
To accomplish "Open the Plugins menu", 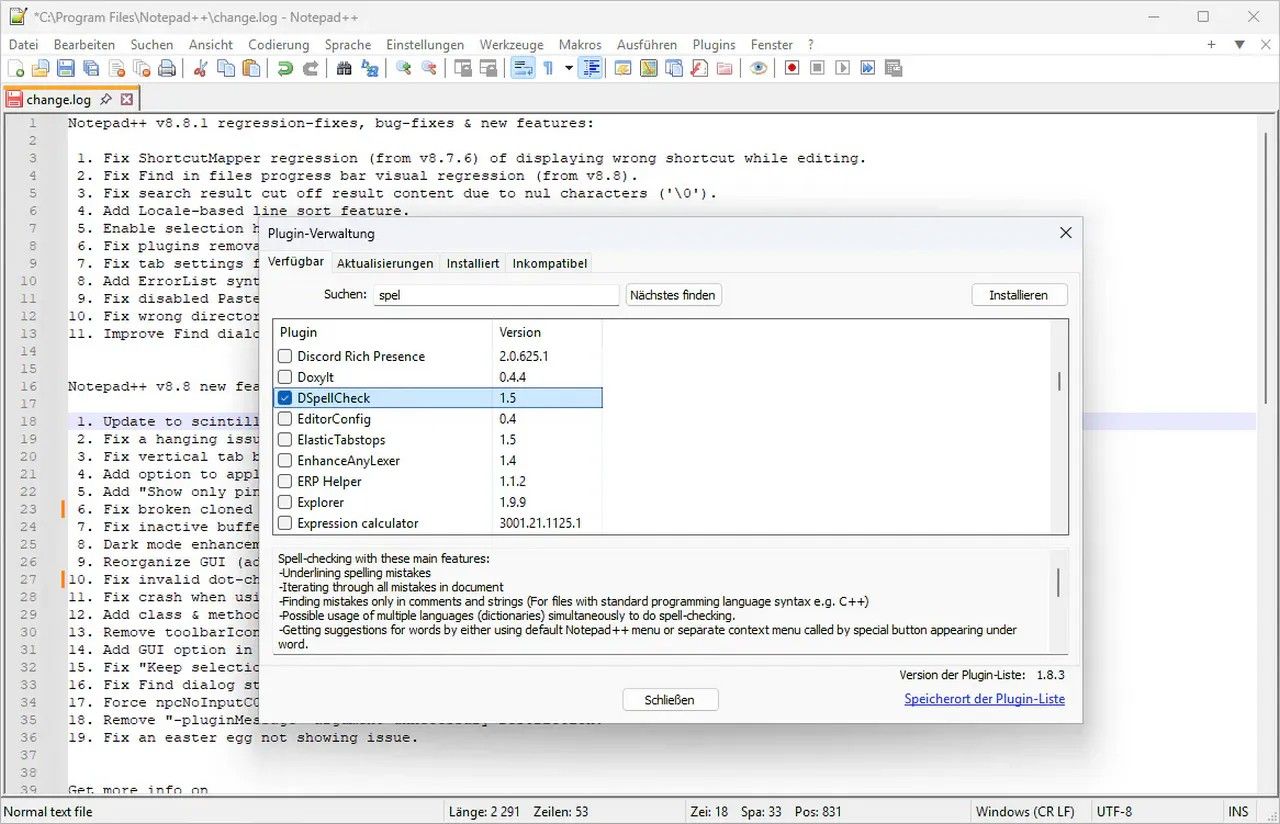I will coord(713,45).
